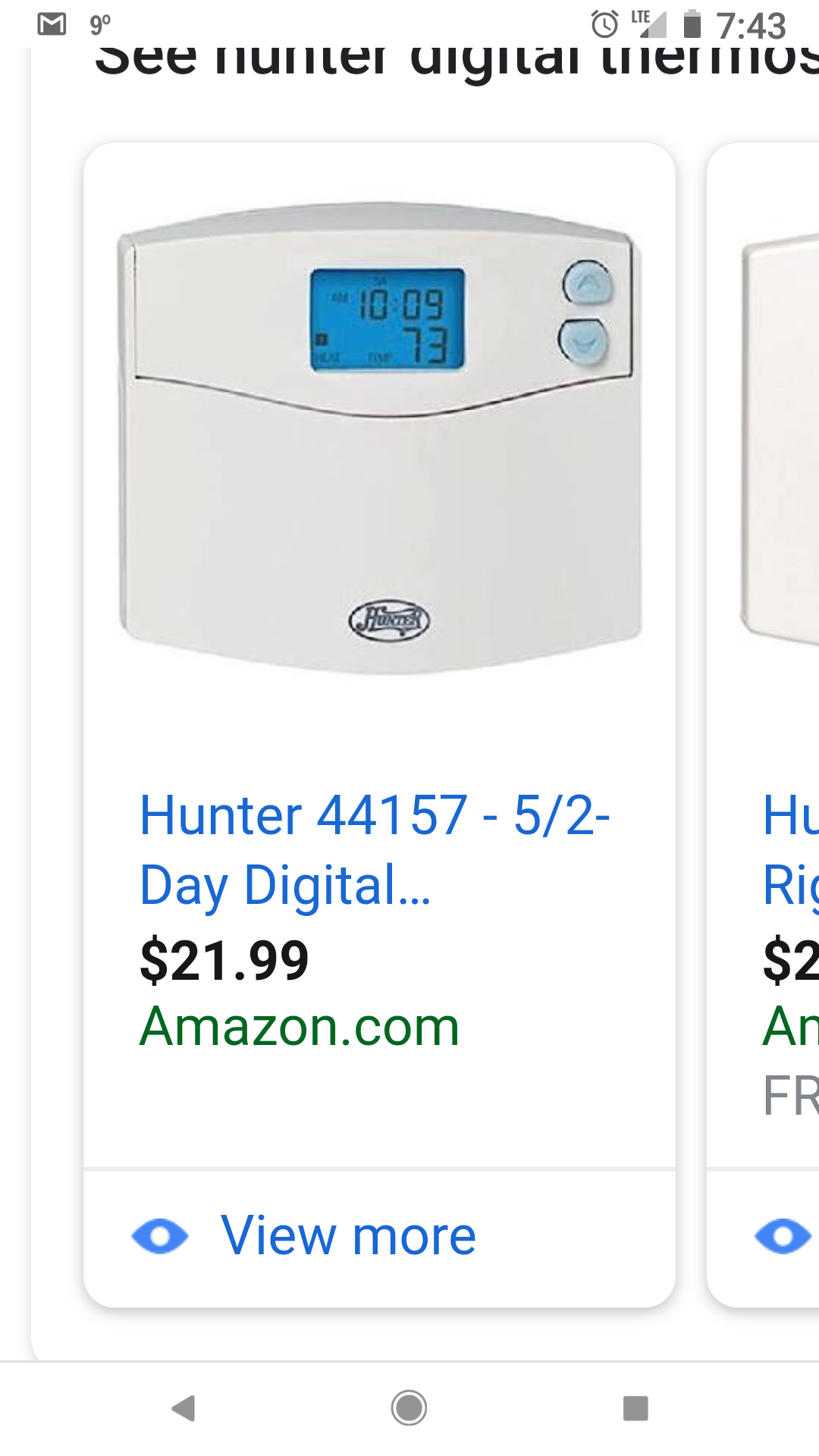The height and width of the screenshot is (1456, 819).
Task: Tap the second product thermostat image
Action: 780,440
